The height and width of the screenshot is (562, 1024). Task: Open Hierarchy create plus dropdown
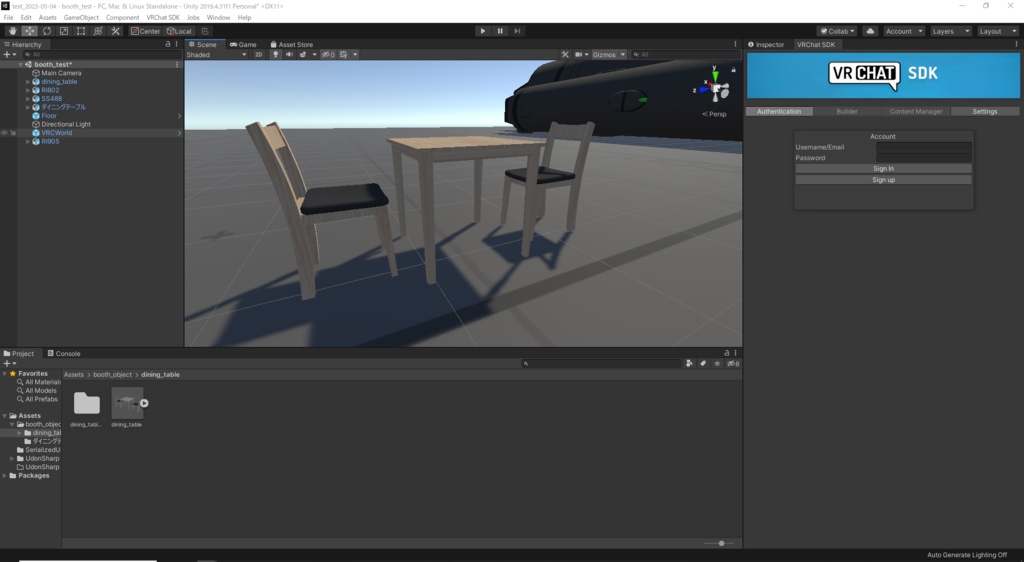pos(9,54)
